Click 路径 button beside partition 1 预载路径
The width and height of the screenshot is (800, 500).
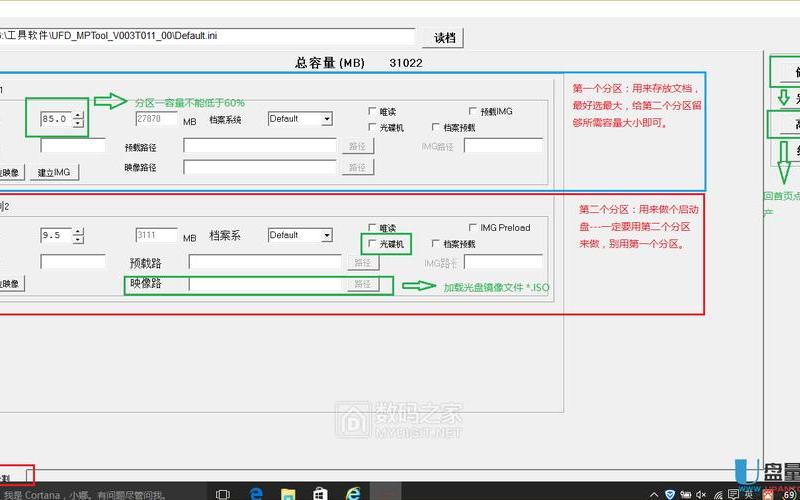358,146
